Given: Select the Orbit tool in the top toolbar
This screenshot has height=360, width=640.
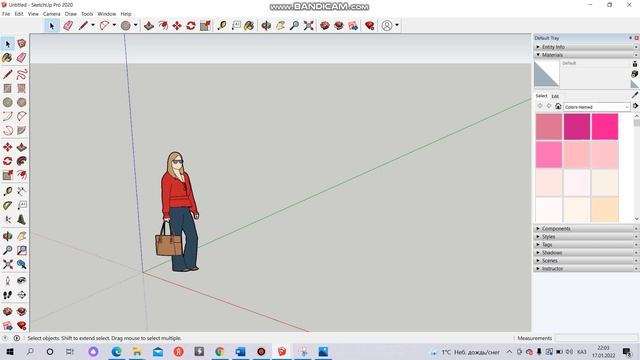Looking at the screenshot, I should [x=266, y=26].
